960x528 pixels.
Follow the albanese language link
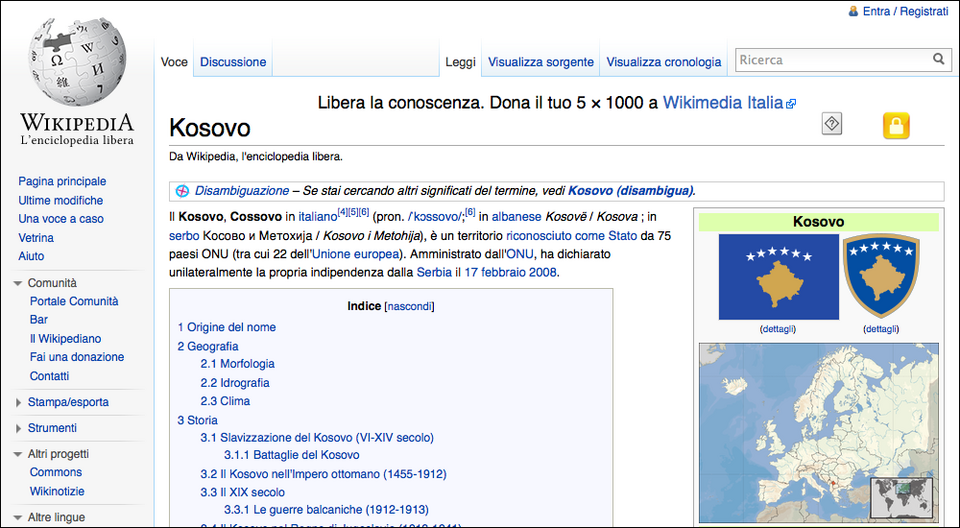517,217
